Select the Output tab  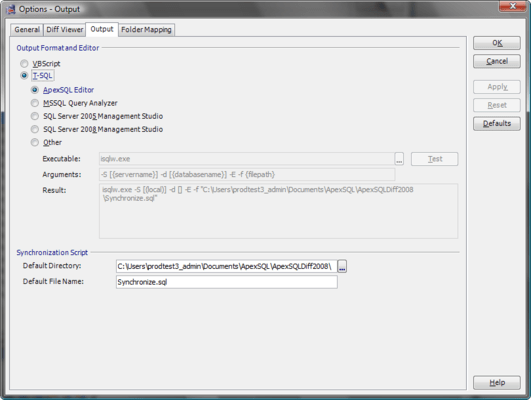(x=102, y=29)
